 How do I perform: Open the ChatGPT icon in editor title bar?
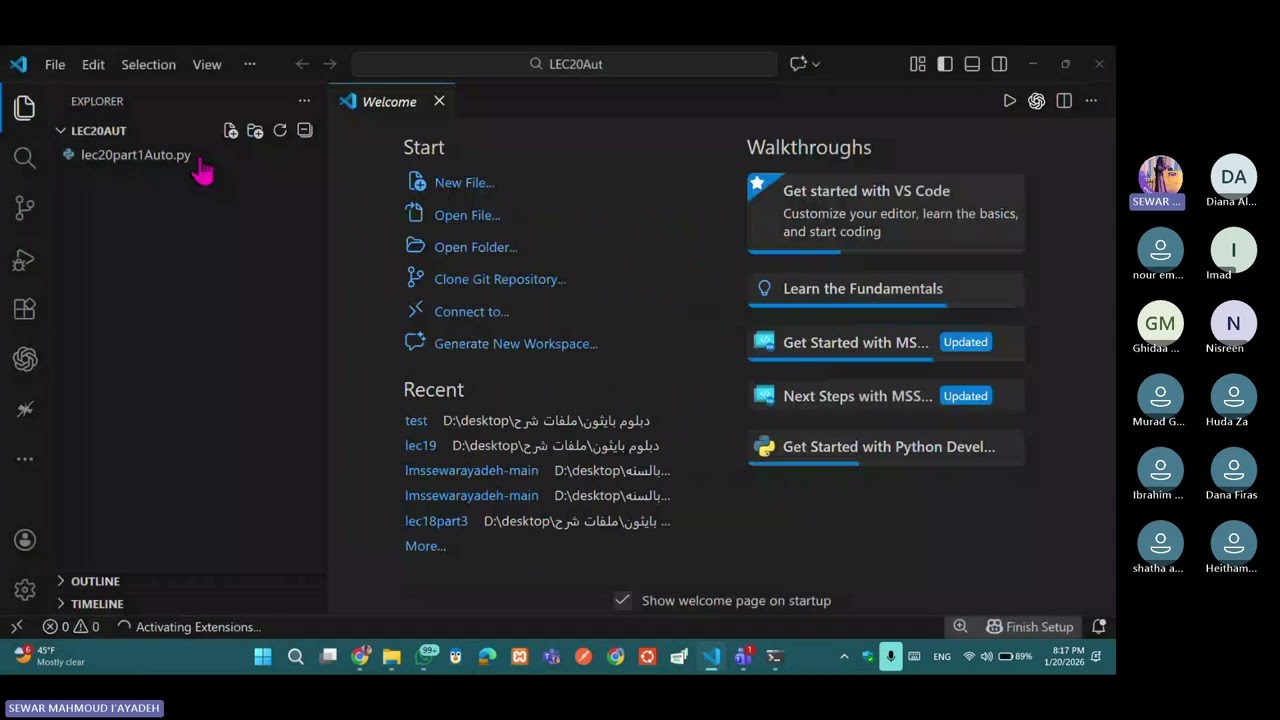[x=1036, y=101]
